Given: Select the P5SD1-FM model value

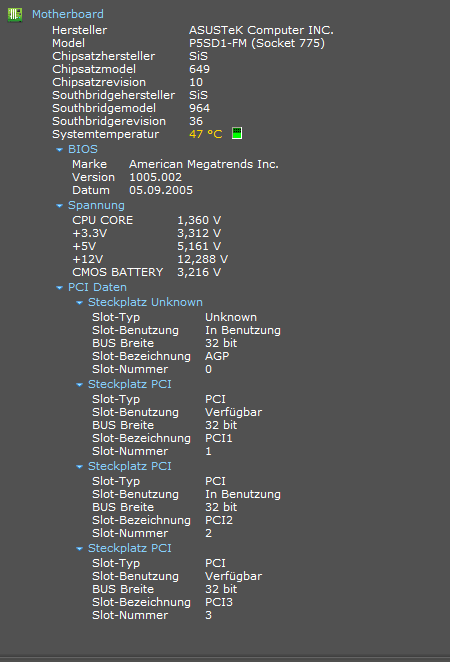Looking at the screenshot, I should [x=257, y=43].
